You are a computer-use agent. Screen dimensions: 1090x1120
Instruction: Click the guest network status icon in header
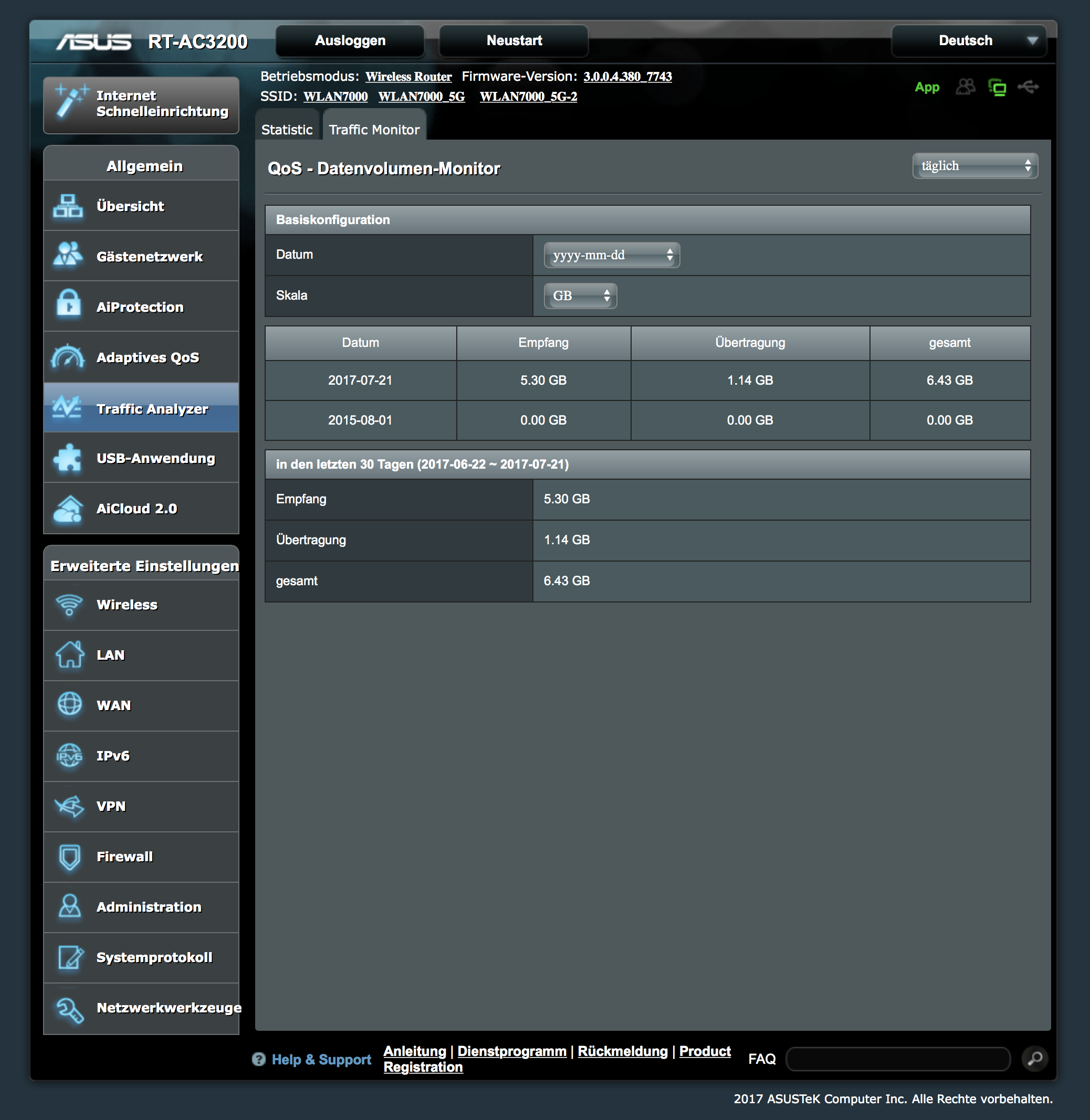coord(965,87)
